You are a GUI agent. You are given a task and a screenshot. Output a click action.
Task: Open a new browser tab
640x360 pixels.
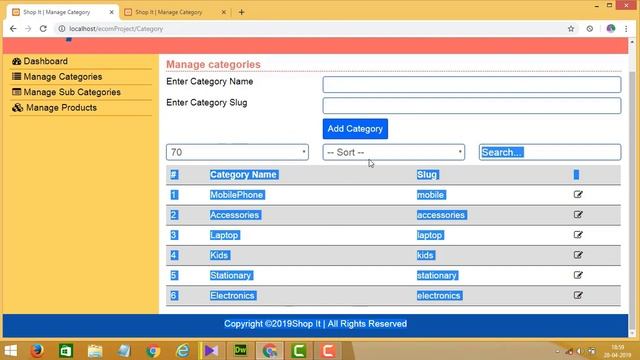(241, 12)
